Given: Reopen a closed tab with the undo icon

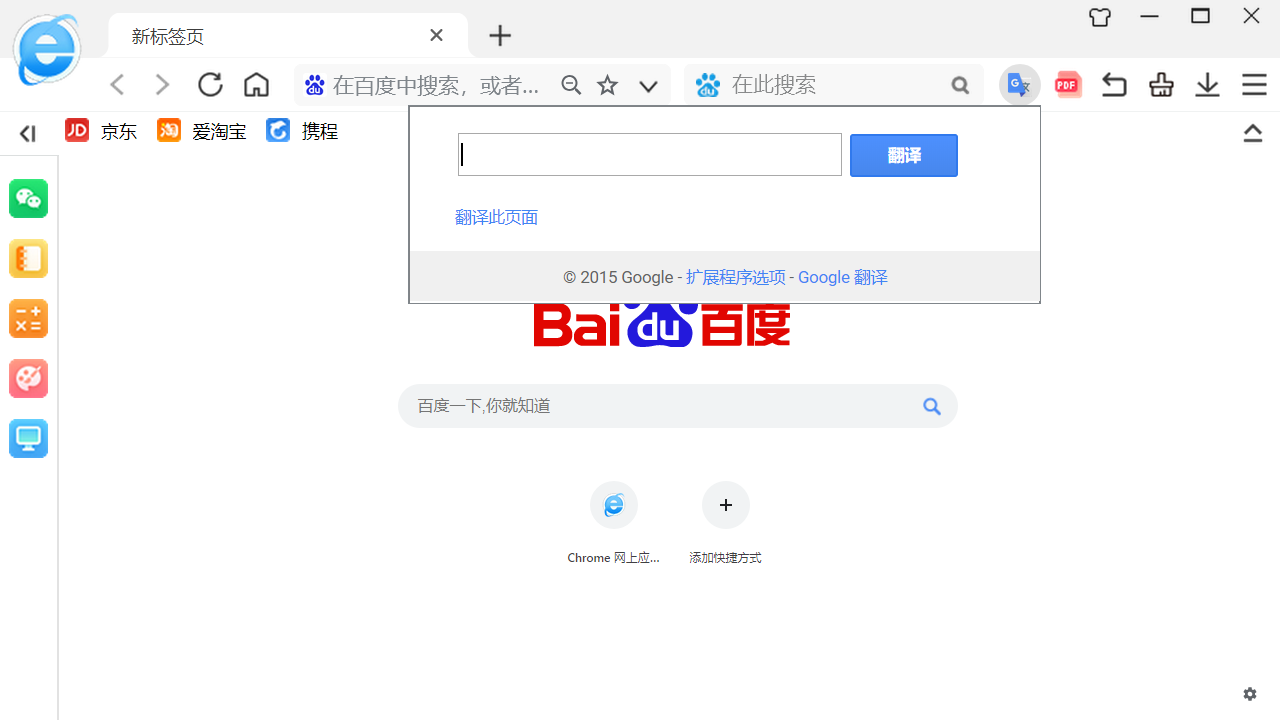Looking at the screenshot, I should tap(1113, 85).
